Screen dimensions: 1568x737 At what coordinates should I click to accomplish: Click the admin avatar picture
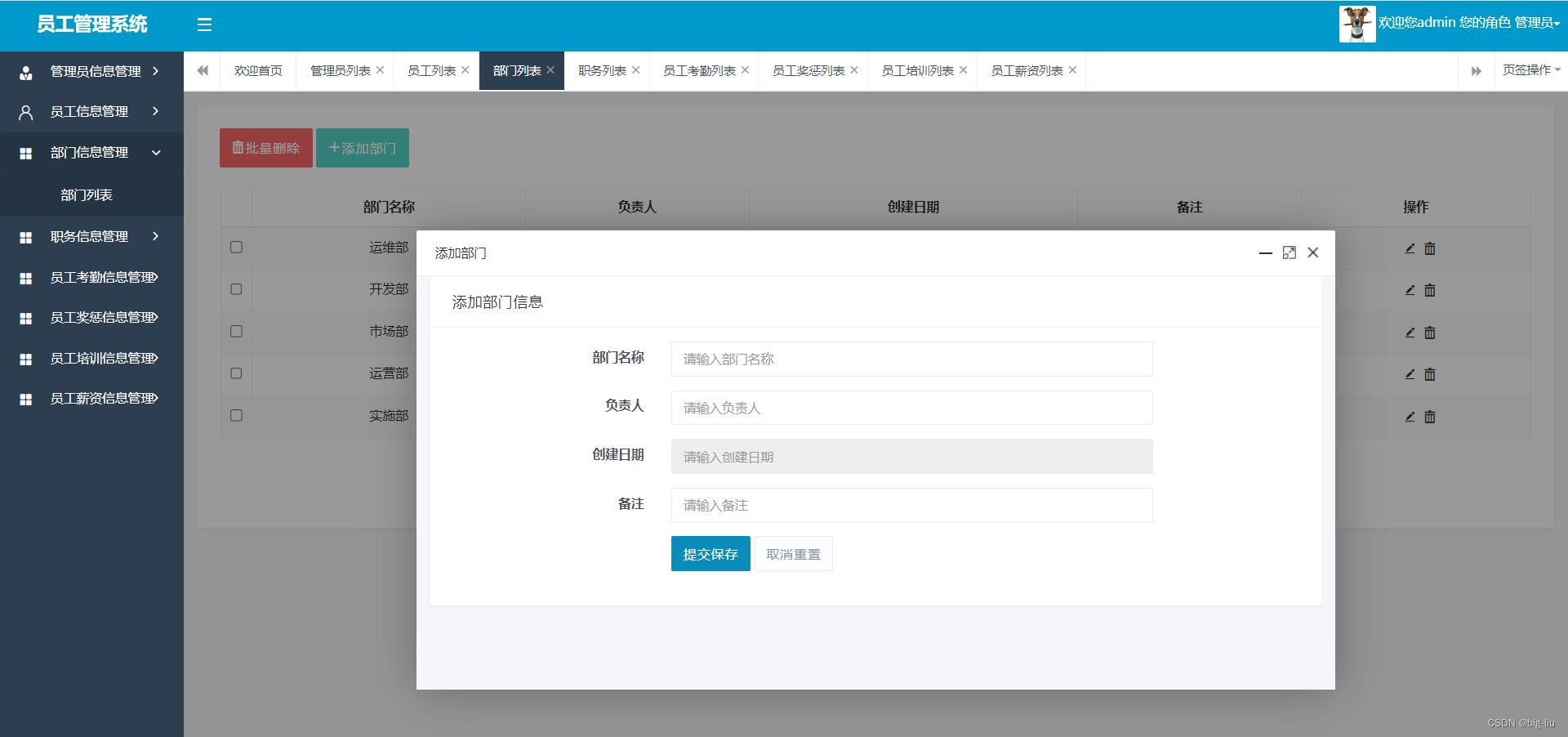tap(1356, 24)
